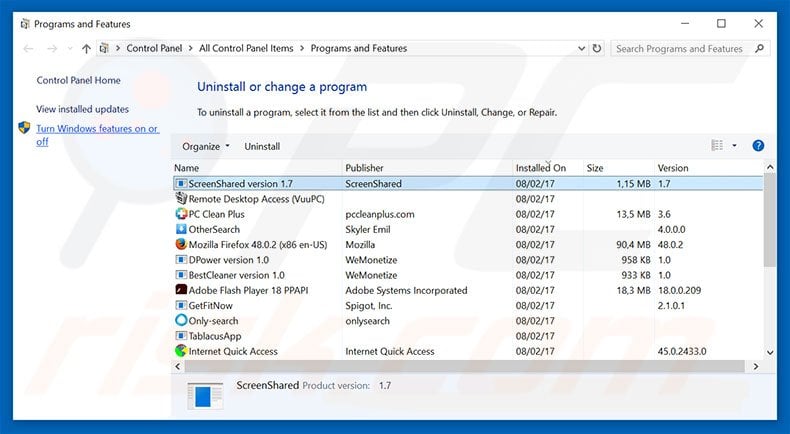
Task: Select Mozilla Firefox 48.0.2 (x86 en-US) name
Action: 258,244
